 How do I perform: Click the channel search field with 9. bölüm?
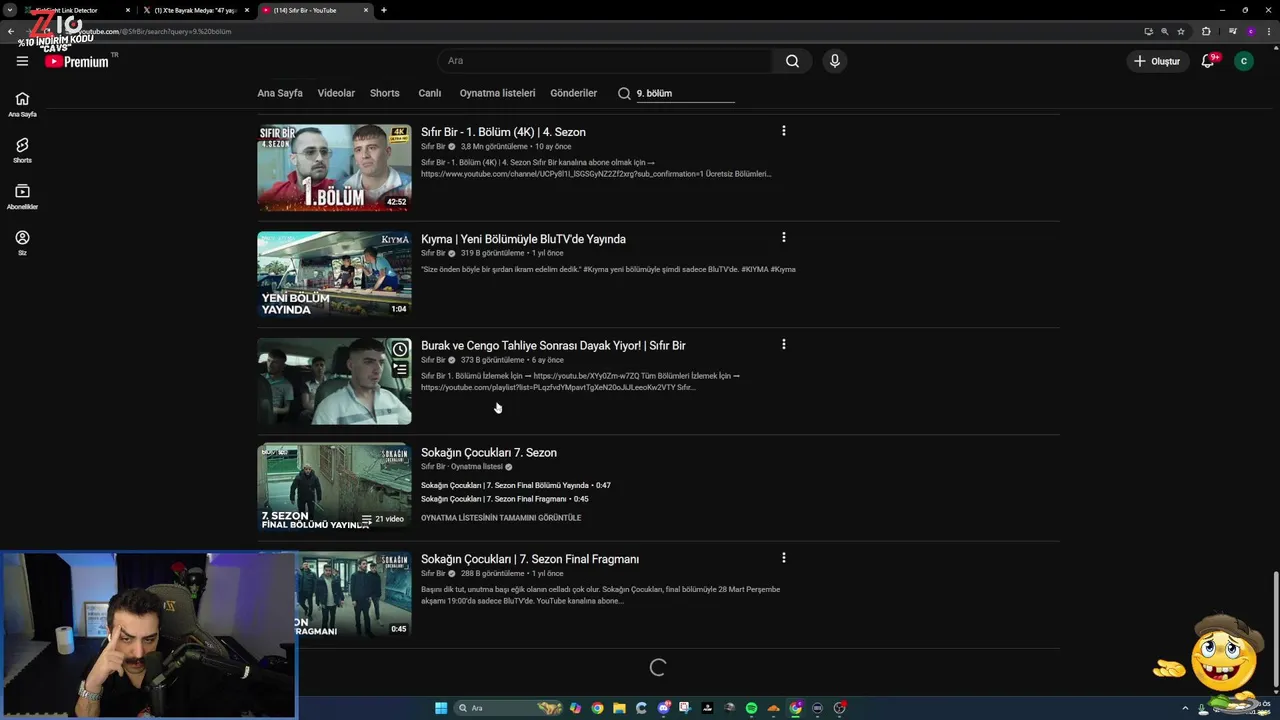[685, 93]
